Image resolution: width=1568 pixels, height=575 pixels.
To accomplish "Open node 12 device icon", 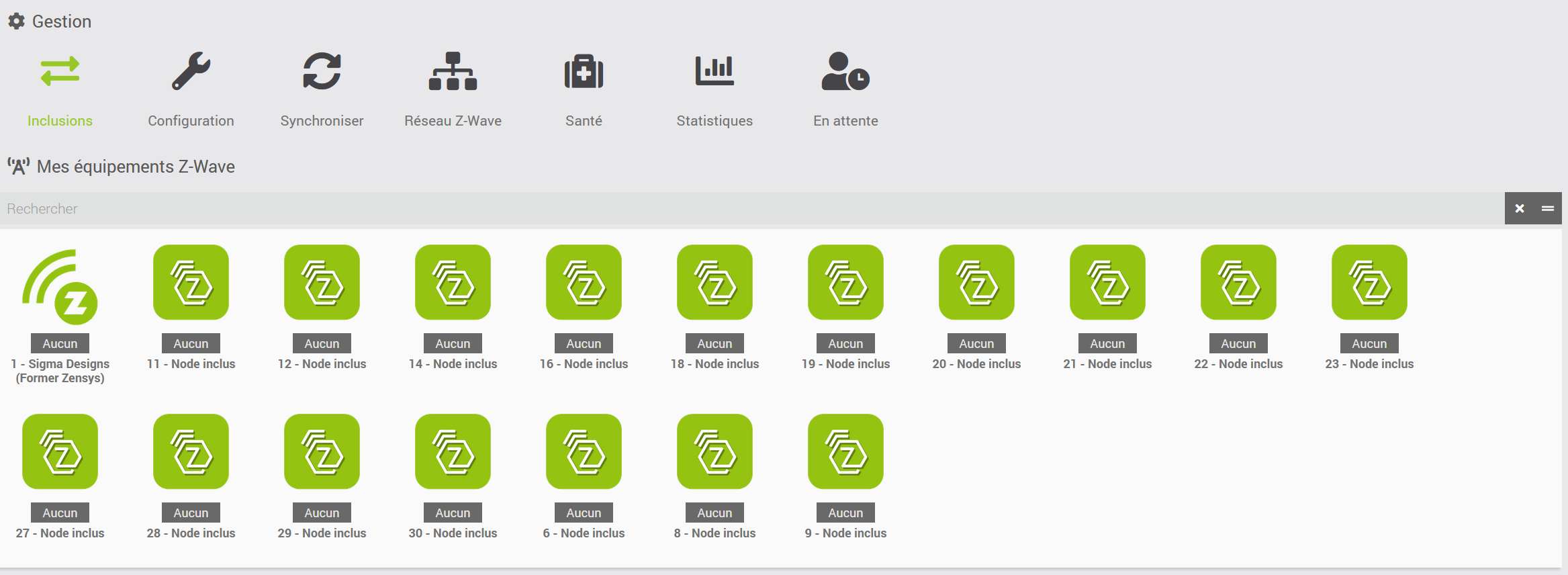I will [322, 282].
